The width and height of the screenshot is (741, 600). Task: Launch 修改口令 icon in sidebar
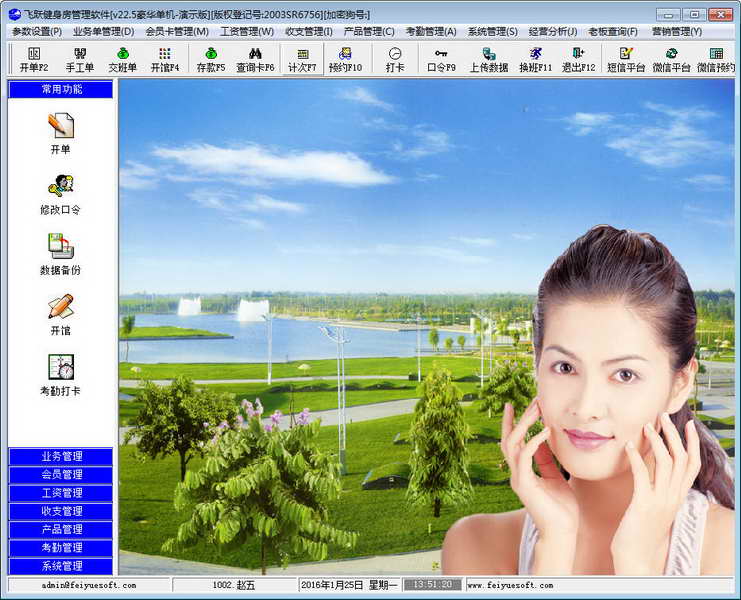coord(61,193)
